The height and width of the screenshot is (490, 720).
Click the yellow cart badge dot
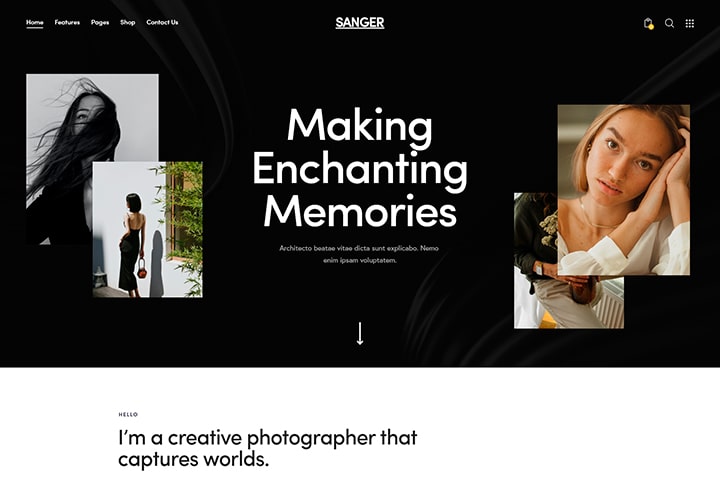click(651, 27)
